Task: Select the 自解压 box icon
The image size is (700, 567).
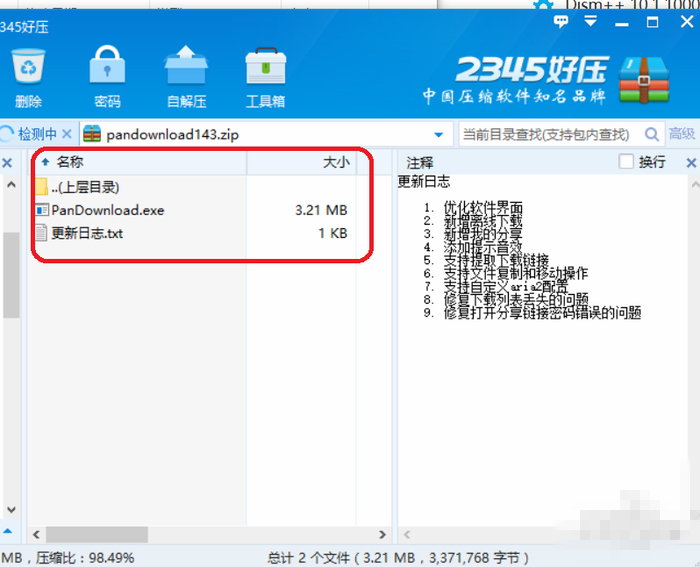Action: 186,65
